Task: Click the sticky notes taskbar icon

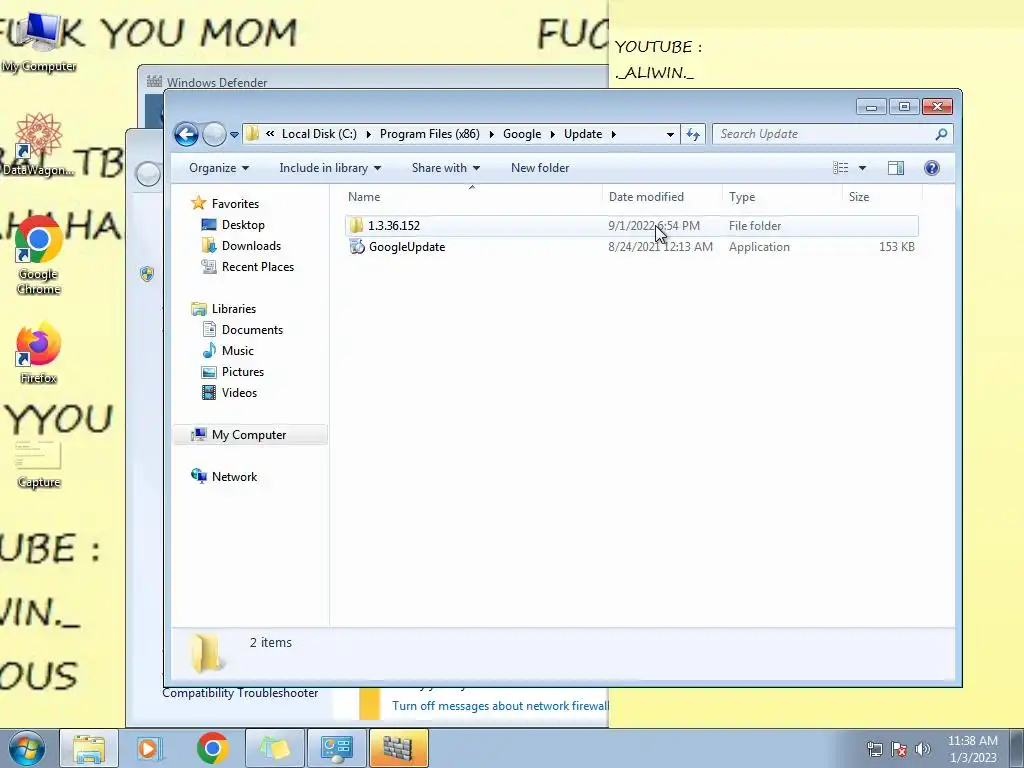Action: click(x=274, y=748)
